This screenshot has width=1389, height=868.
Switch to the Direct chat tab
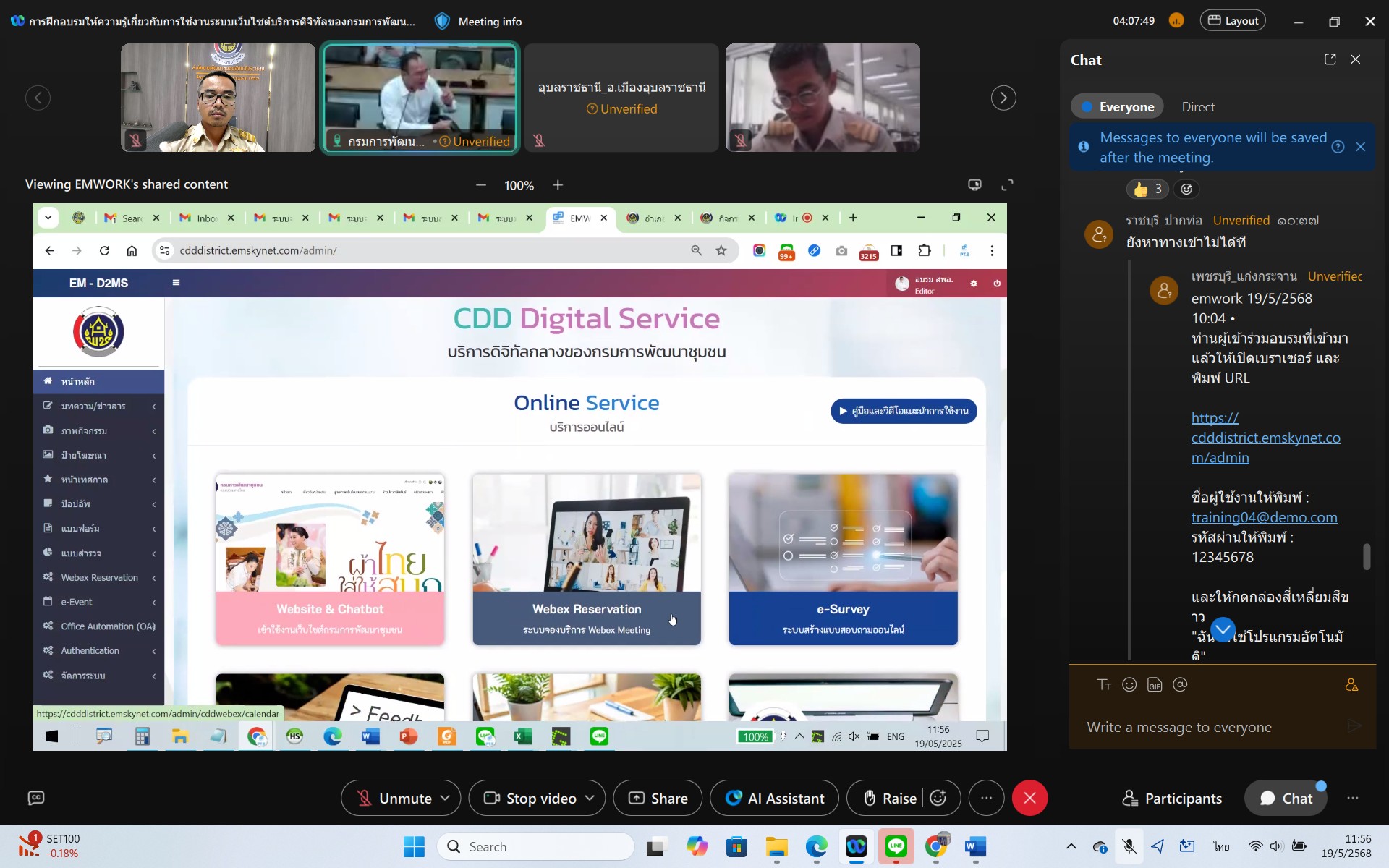(x=1198, y=106)
